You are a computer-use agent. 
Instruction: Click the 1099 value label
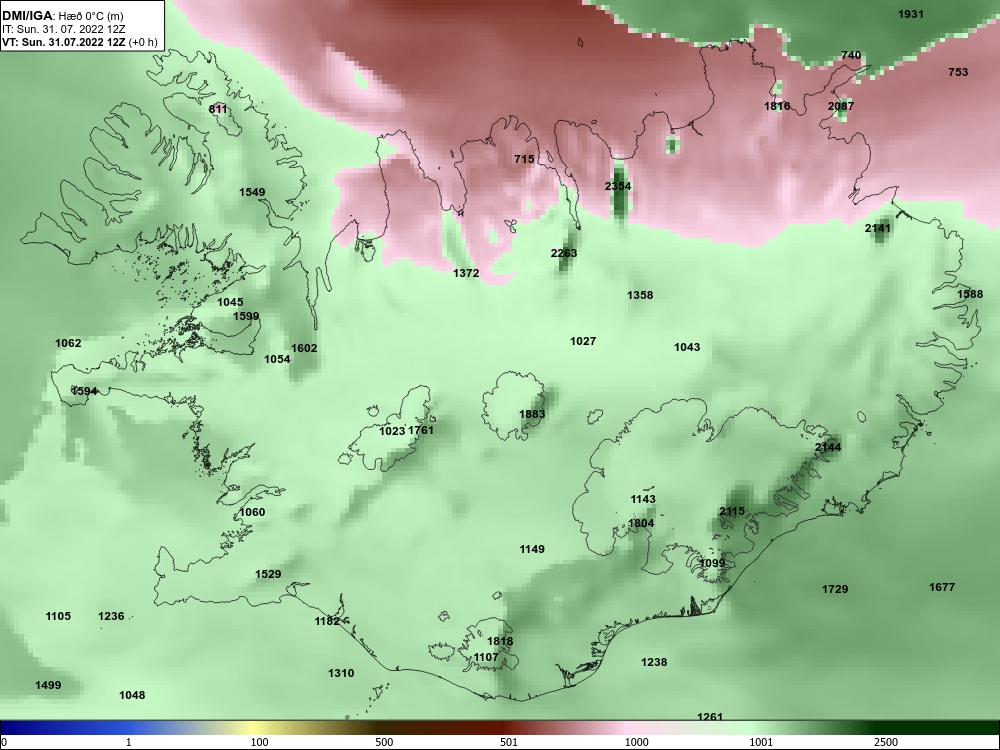[712, 563]
